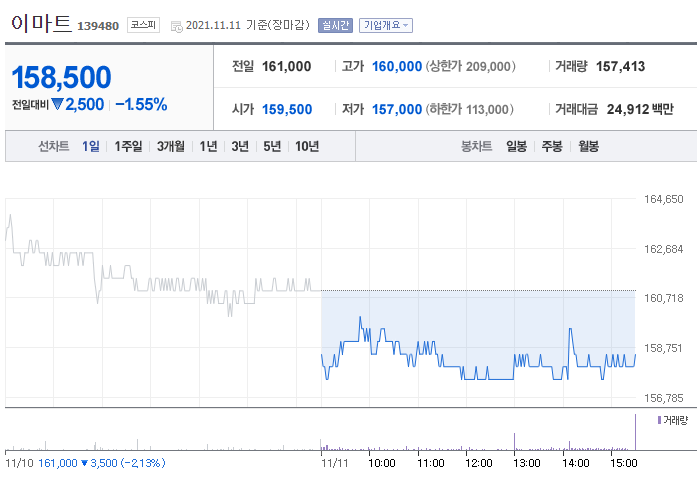Switch to the 1주일 line chart

point(128,146)
